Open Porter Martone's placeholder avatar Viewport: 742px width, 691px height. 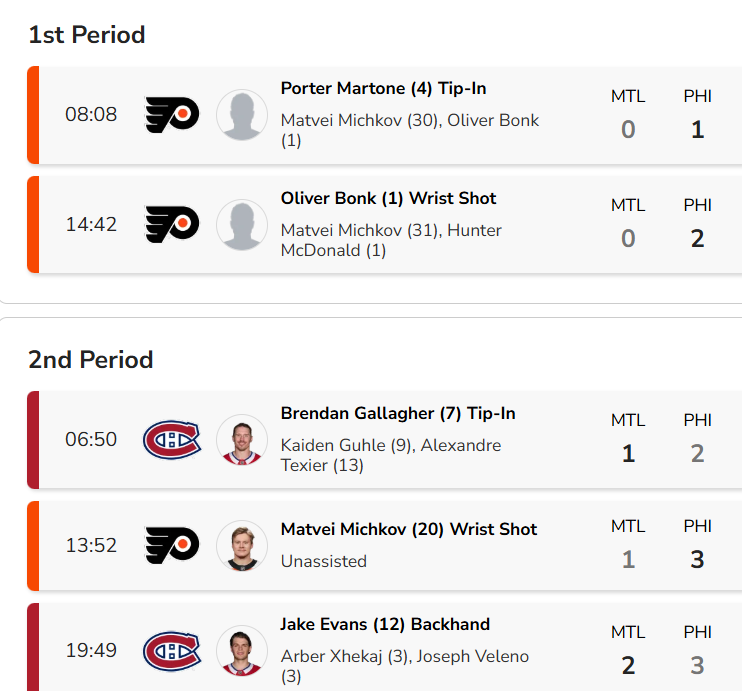click(242, 115)
